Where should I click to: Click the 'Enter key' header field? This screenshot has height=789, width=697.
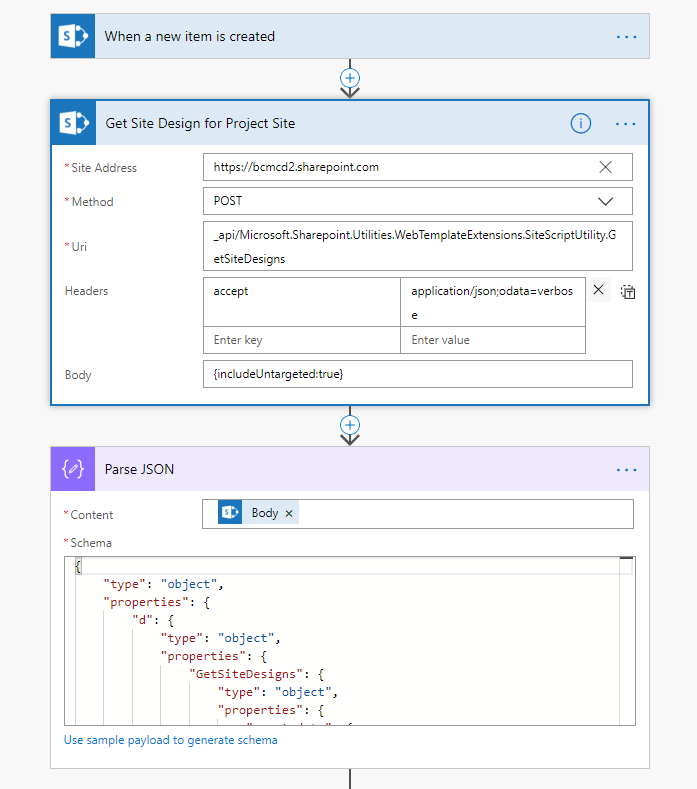(x=301, y=340)
